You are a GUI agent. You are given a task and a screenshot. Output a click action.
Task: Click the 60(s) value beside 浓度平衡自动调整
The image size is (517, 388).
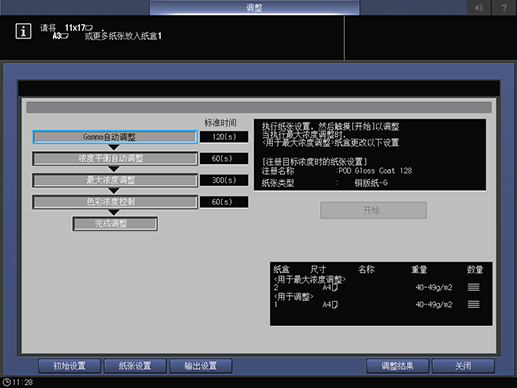point(224,158)
